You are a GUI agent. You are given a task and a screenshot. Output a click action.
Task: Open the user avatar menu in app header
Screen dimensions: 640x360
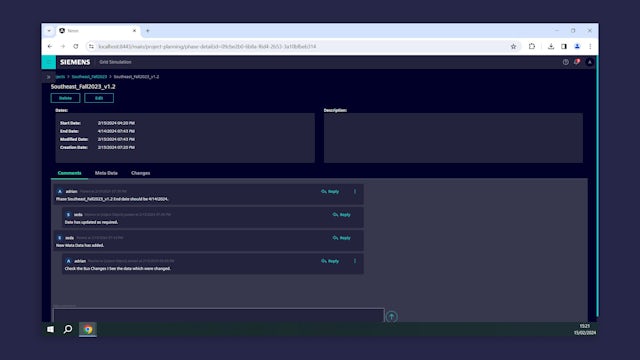pos(589,62)
